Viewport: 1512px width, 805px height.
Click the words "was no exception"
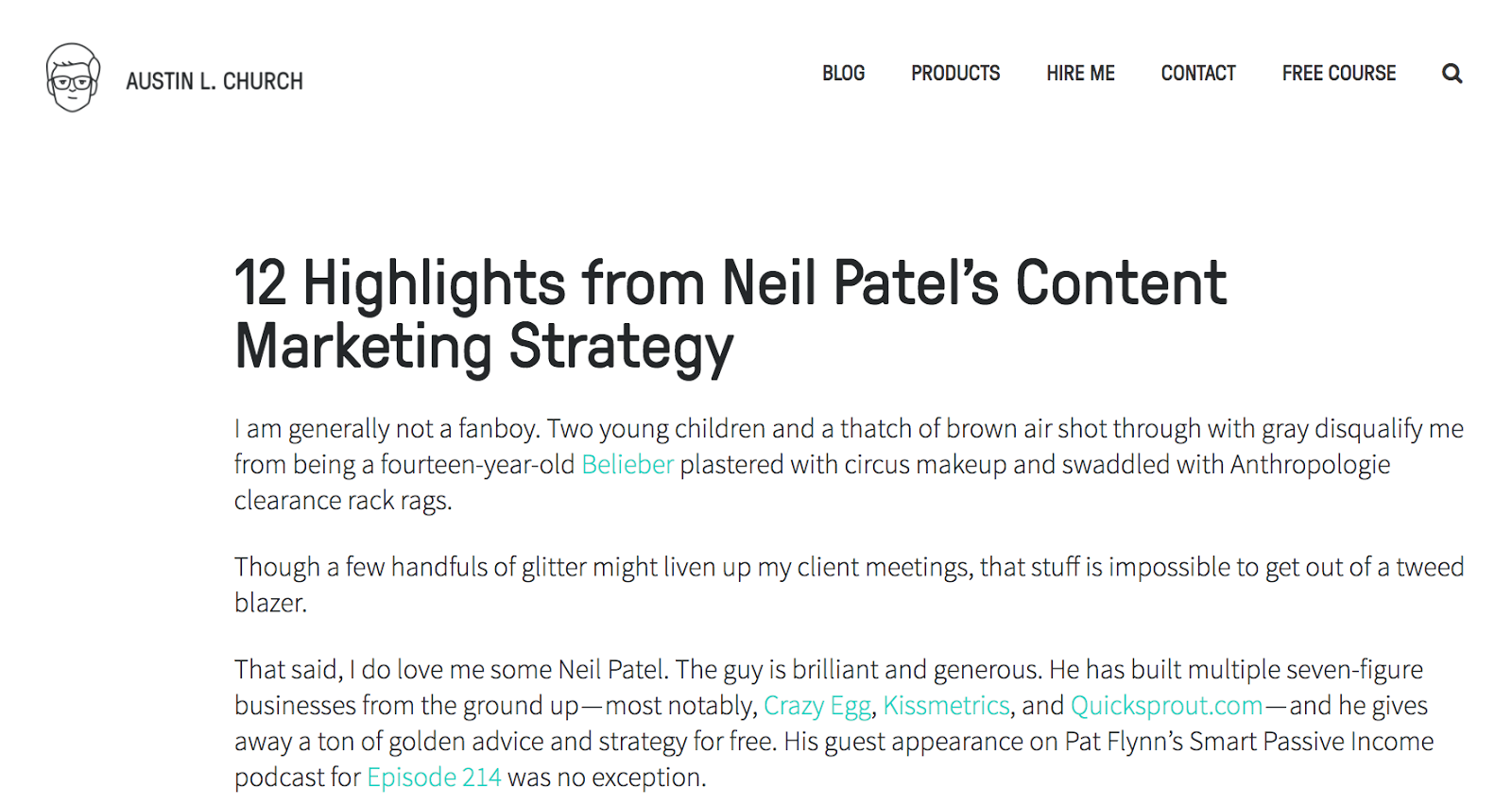click(x=607, y=778)
